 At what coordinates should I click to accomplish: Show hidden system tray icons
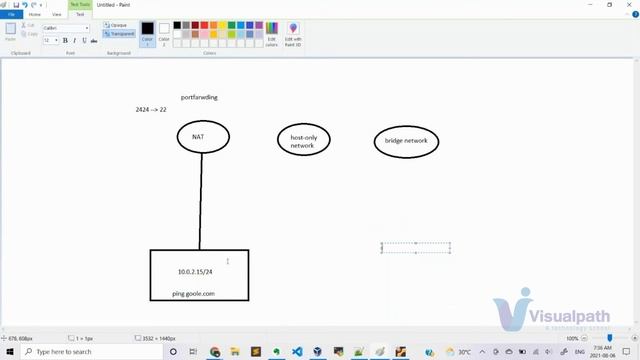tap(482, 351)
